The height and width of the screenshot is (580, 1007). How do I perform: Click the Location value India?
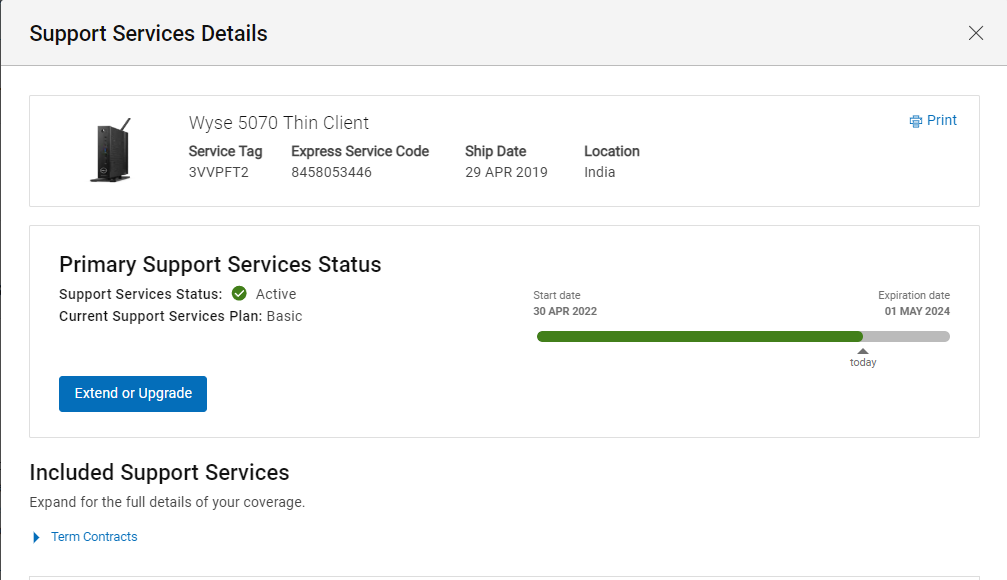tap(599, 172)
